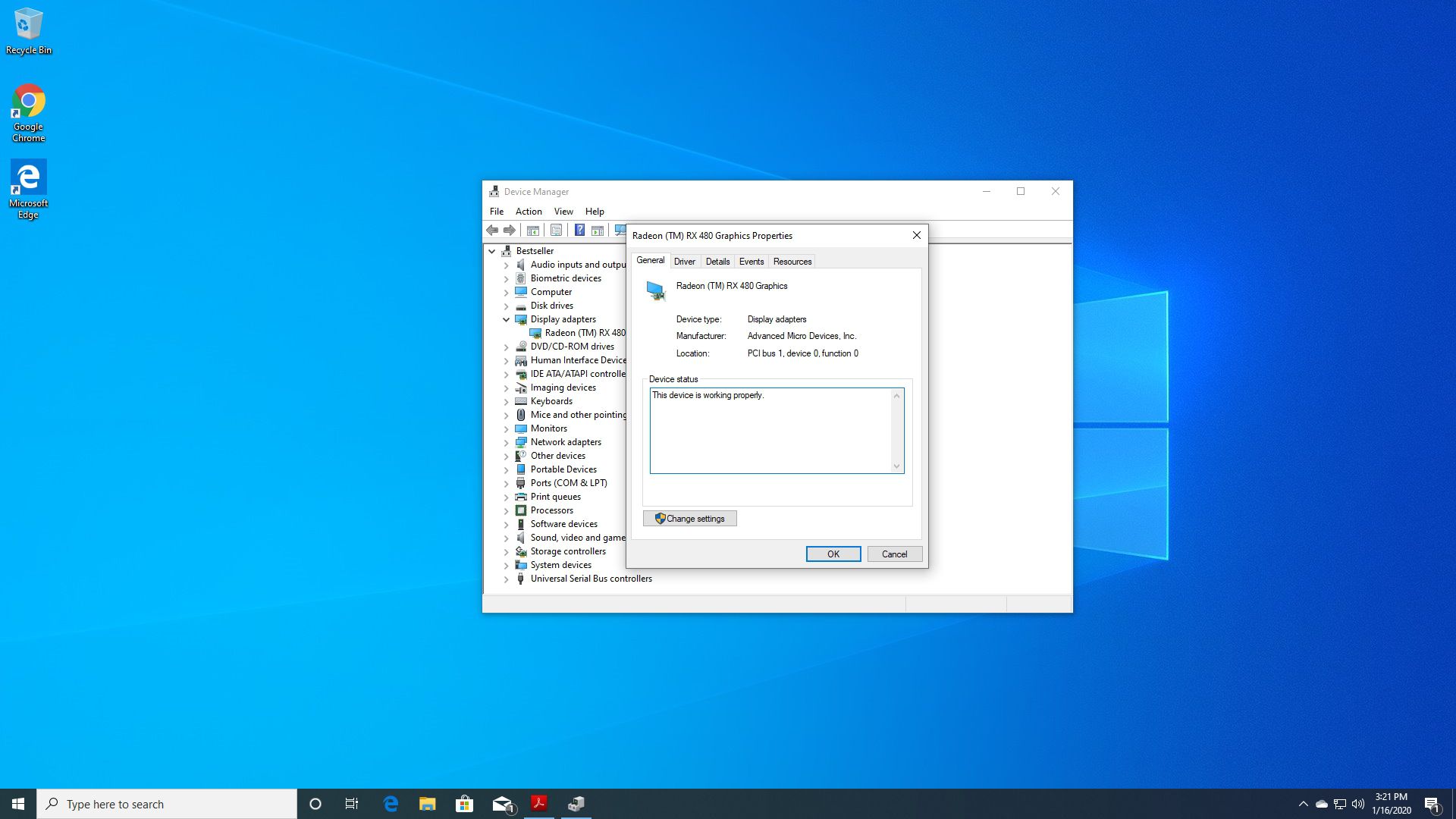Screen dimensions: 1456x819
Task: Expand the Biometric devices category
Action: (x=506, y=277)
